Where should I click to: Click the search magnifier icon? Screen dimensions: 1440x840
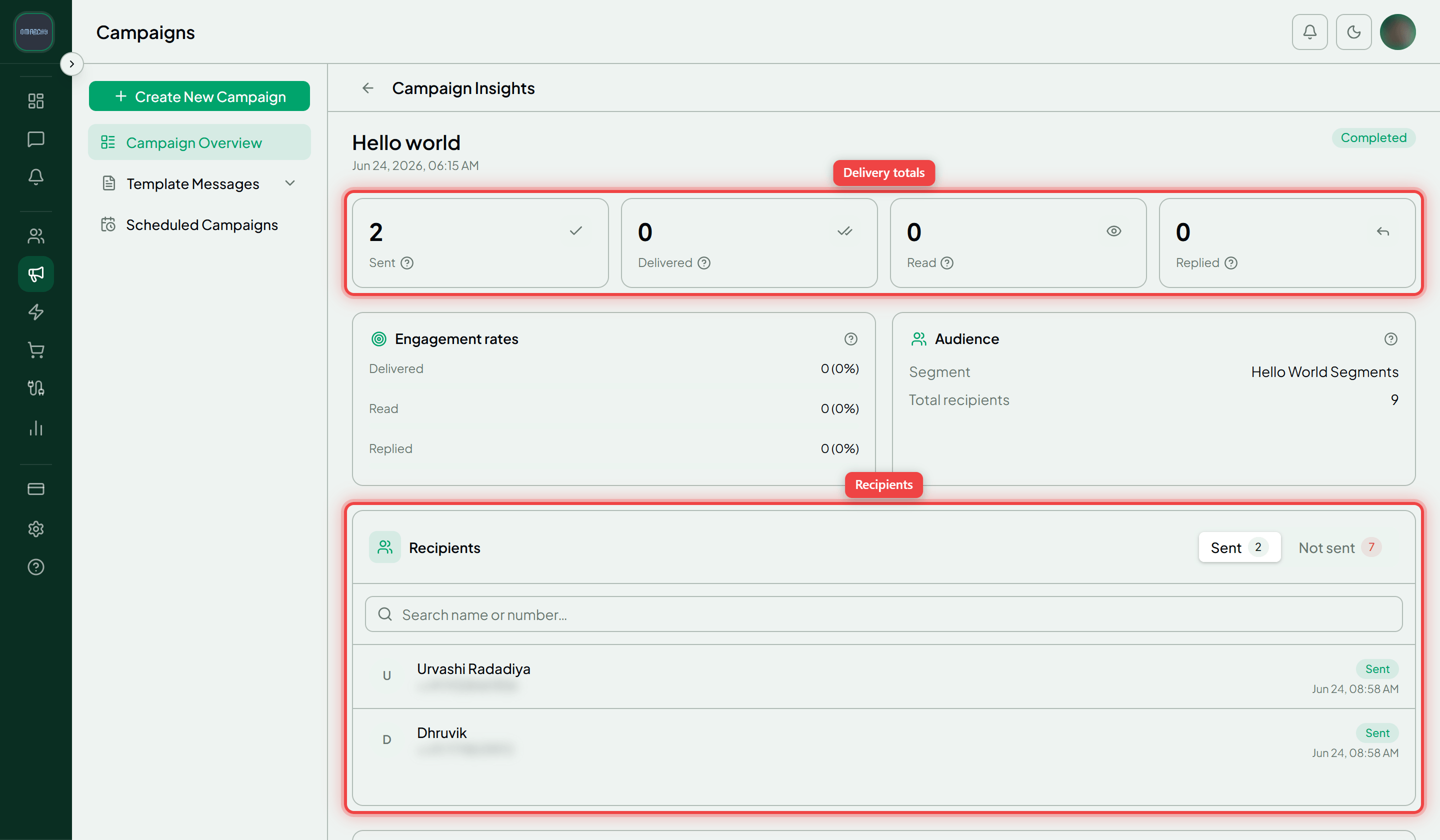tap(385, 614)
